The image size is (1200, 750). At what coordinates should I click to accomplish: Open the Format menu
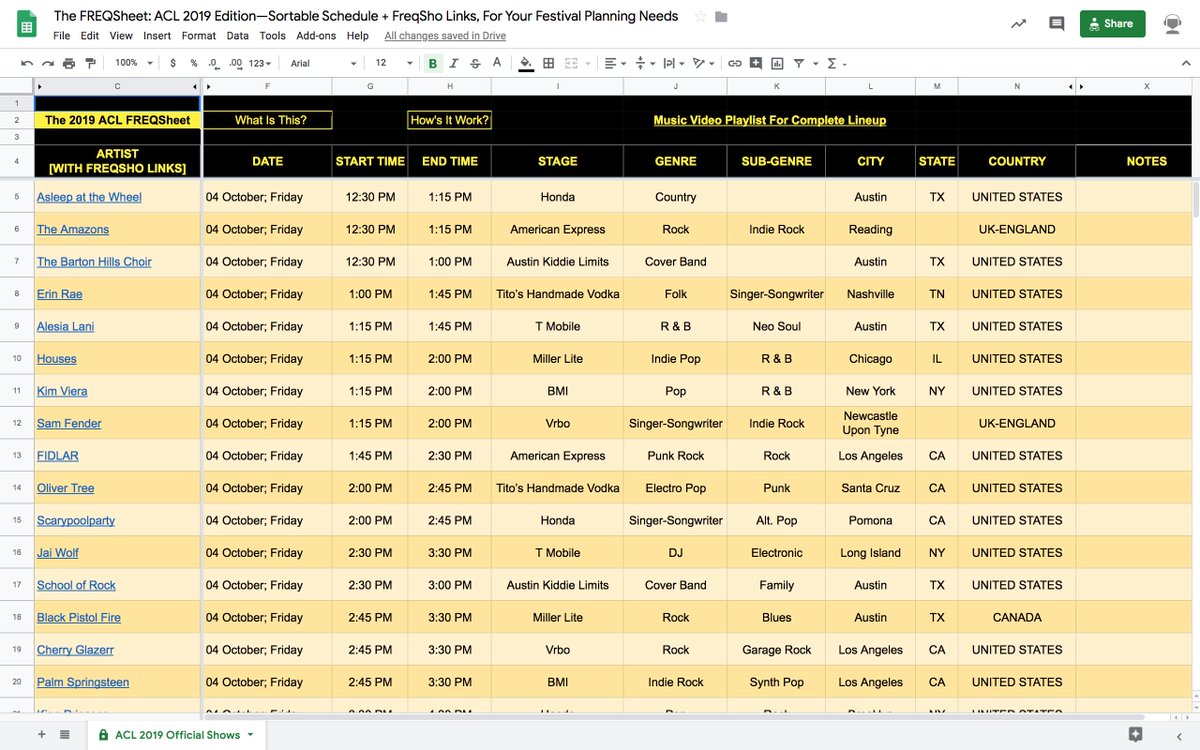[199, 35]
